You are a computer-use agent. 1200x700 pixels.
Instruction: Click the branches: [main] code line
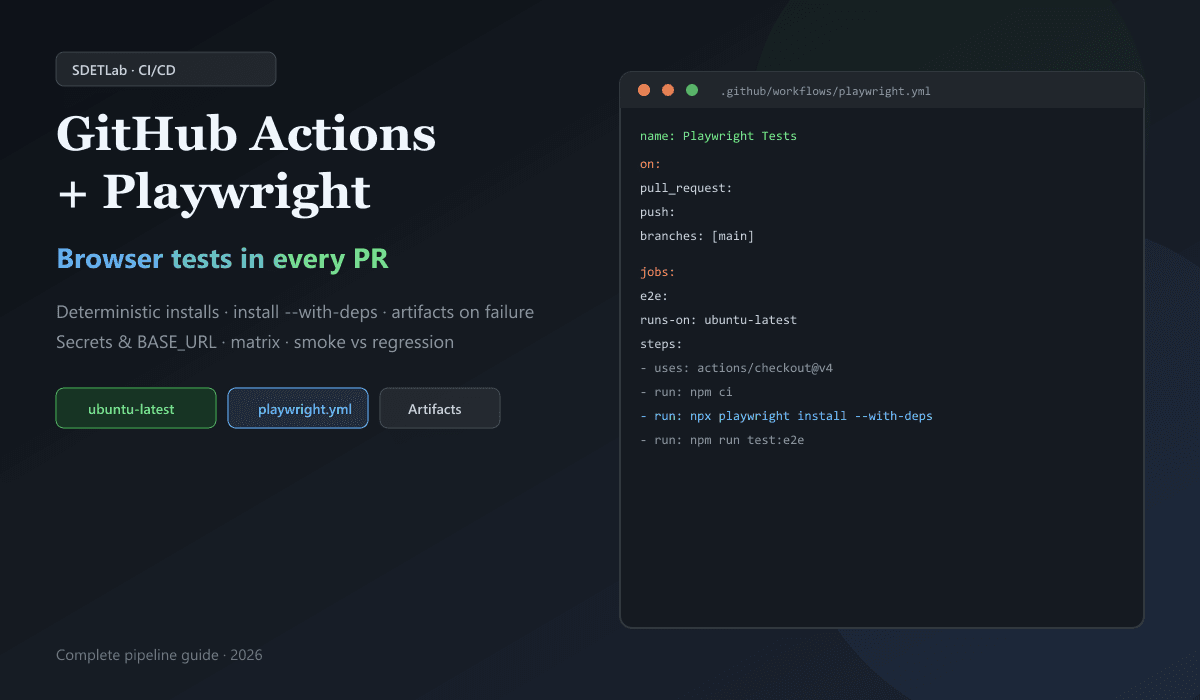tap(697, 236)
